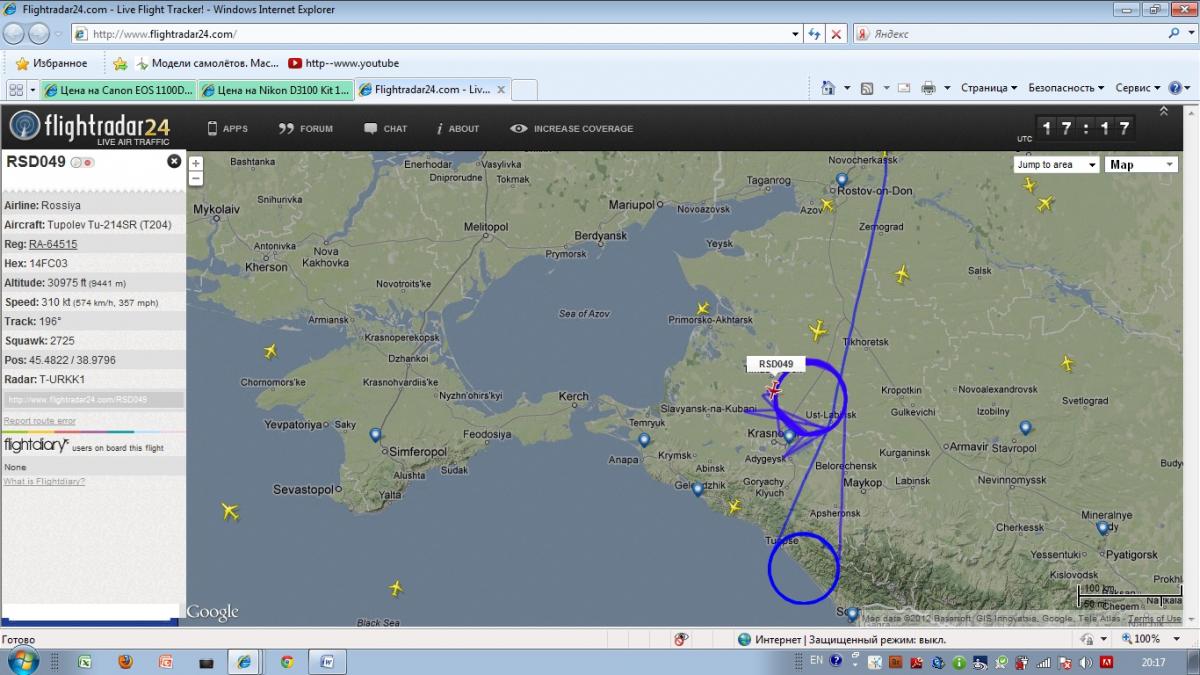Screen dimensions: 1200x675
Task: Switch to the Цена на Canon EOS 1100D tab
Action: pyautogui.click(x=118, y=89)
